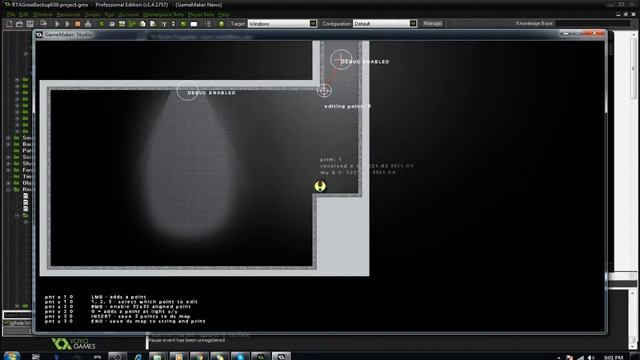Click the Internet Explorer taskbar icon
The image size is (640, 360).
coord(138,357)
